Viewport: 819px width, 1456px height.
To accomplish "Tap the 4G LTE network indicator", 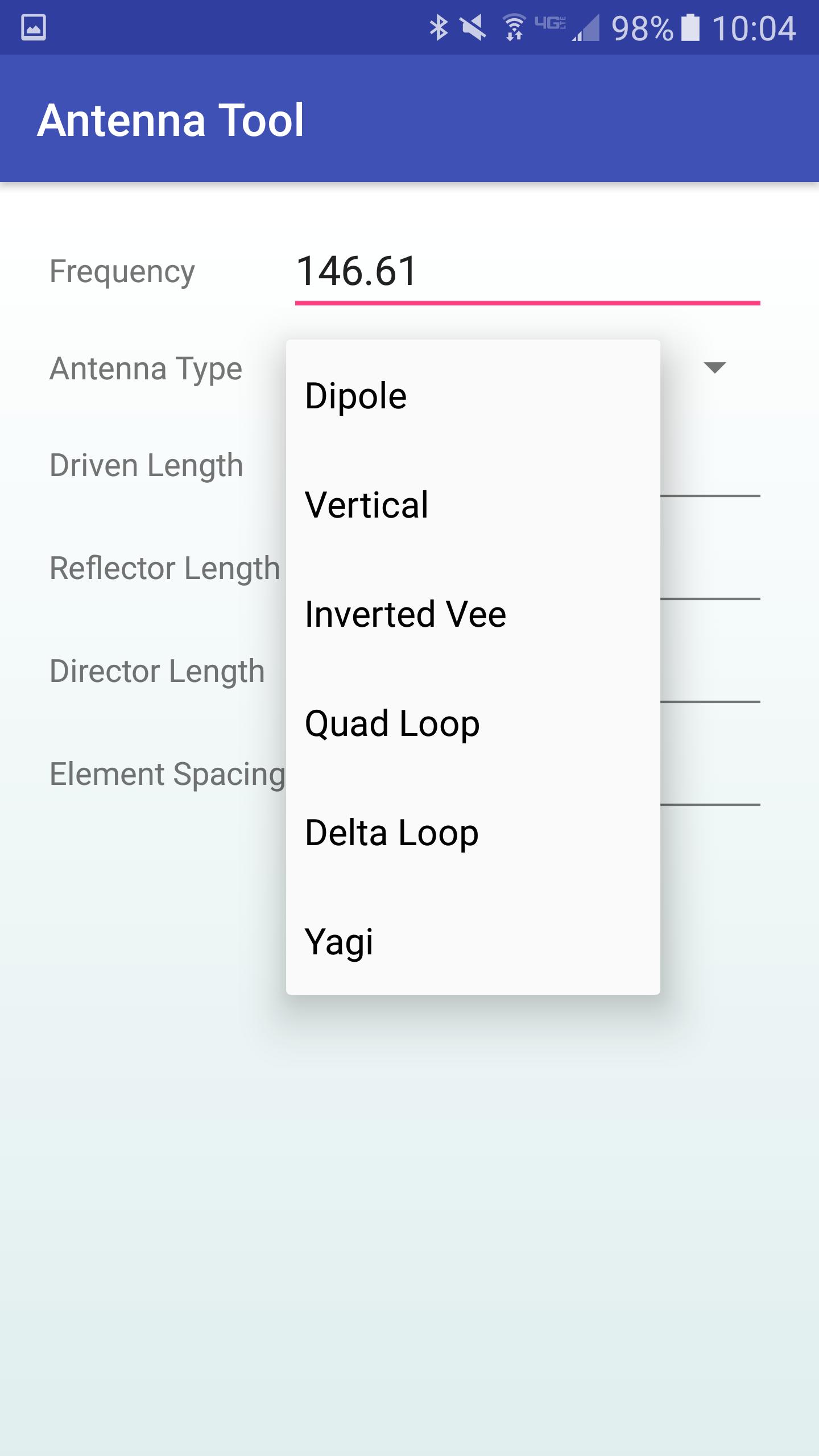I will coord(550,23).
